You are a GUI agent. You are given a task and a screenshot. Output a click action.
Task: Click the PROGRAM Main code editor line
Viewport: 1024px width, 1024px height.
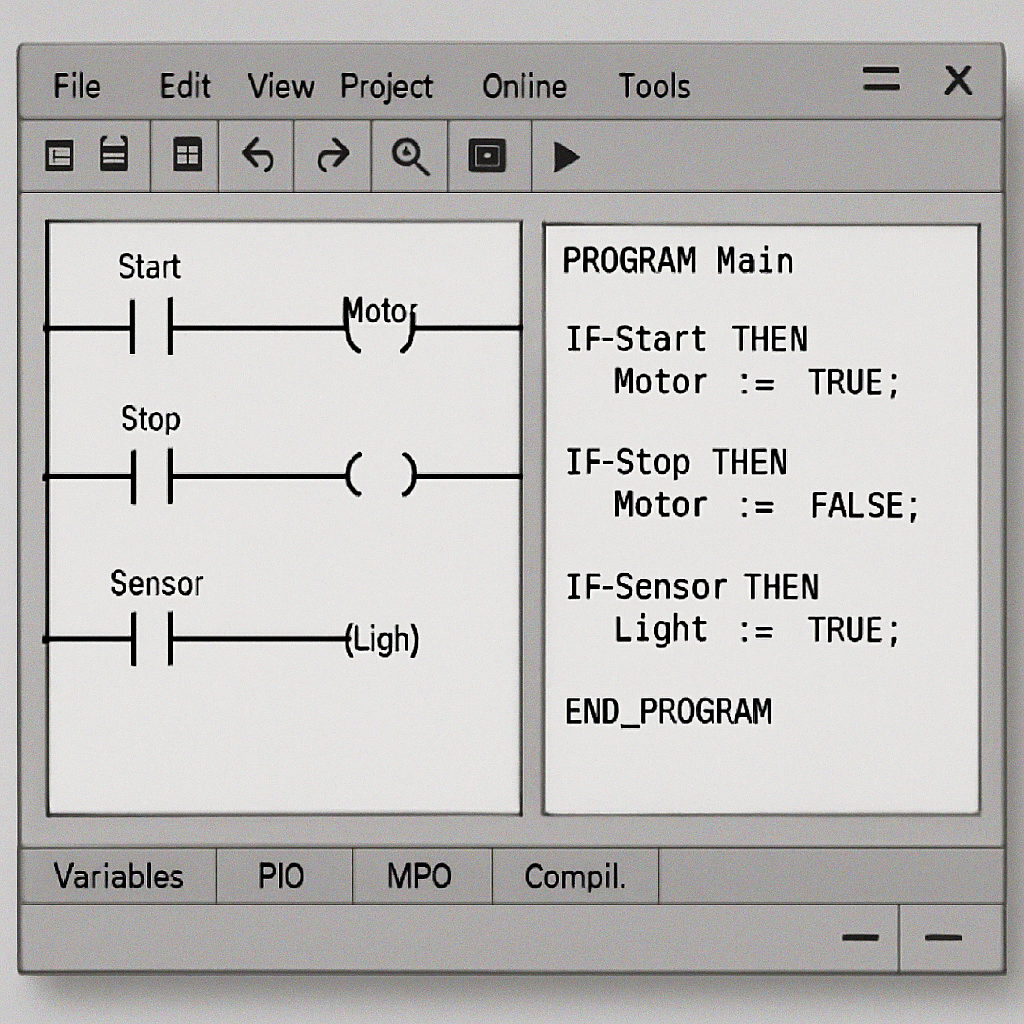(679, 262)
